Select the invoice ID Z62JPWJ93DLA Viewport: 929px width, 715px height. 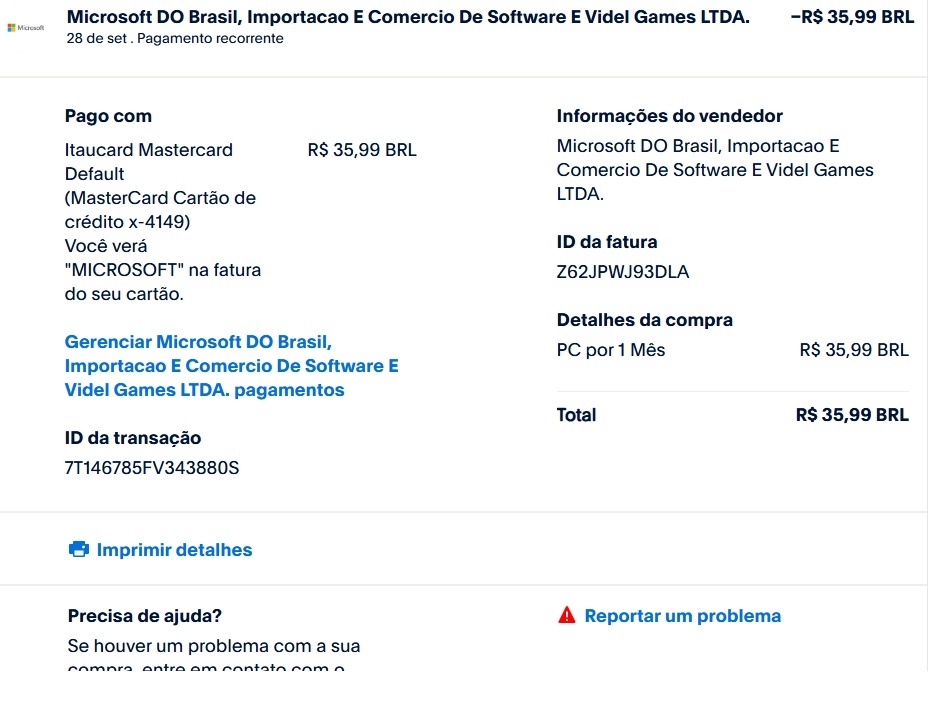click(x=623, y=272)
